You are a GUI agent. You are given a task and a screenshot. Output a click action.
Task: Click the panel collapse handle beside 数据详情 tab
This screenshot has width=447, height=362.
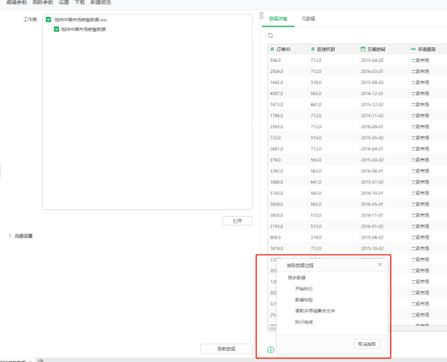coord(261,15)
